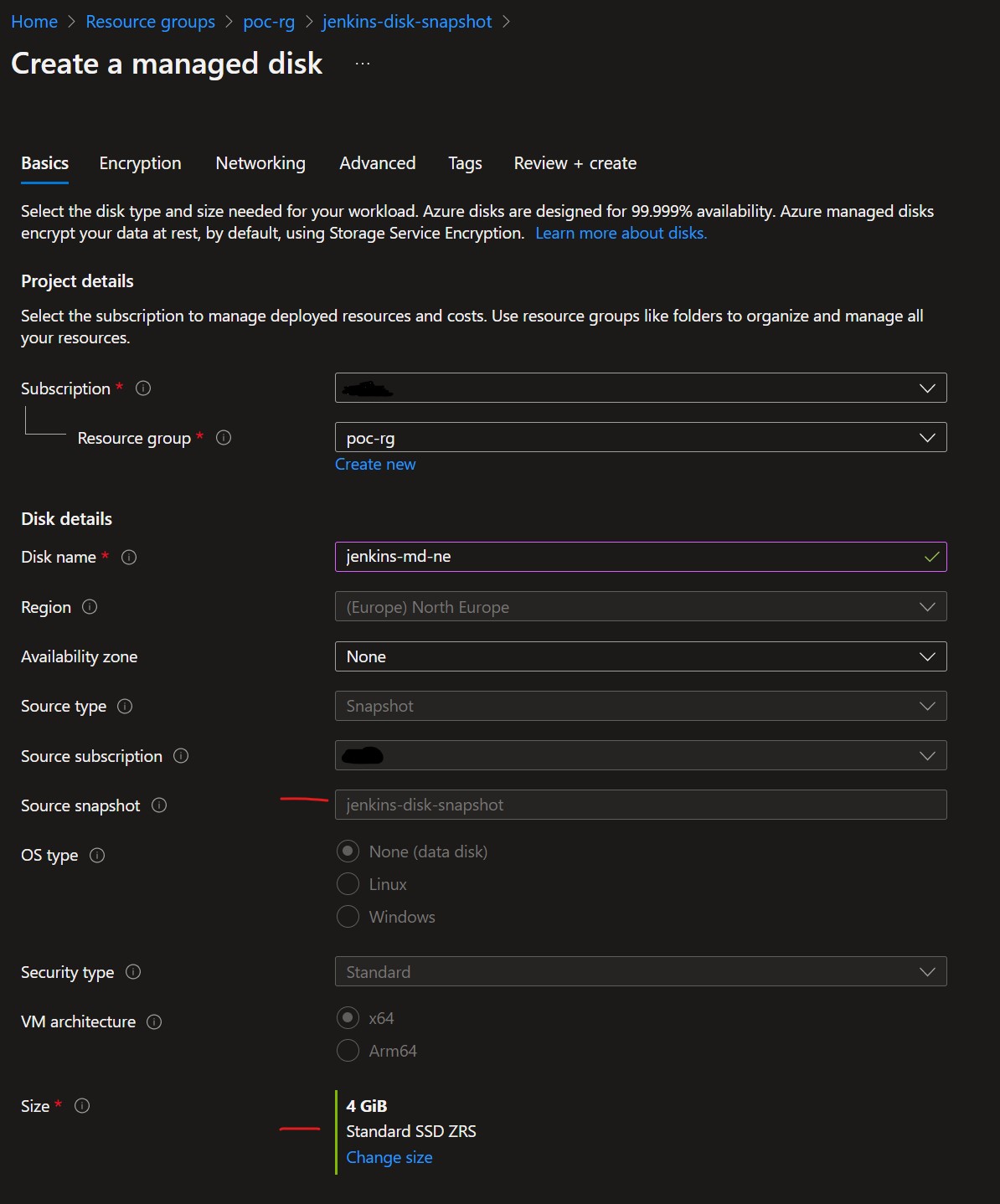The height and width of the screenshot is (1204, 1000).
Task: Choose Arm64 VM architecture
Action: click(348, 1051)
